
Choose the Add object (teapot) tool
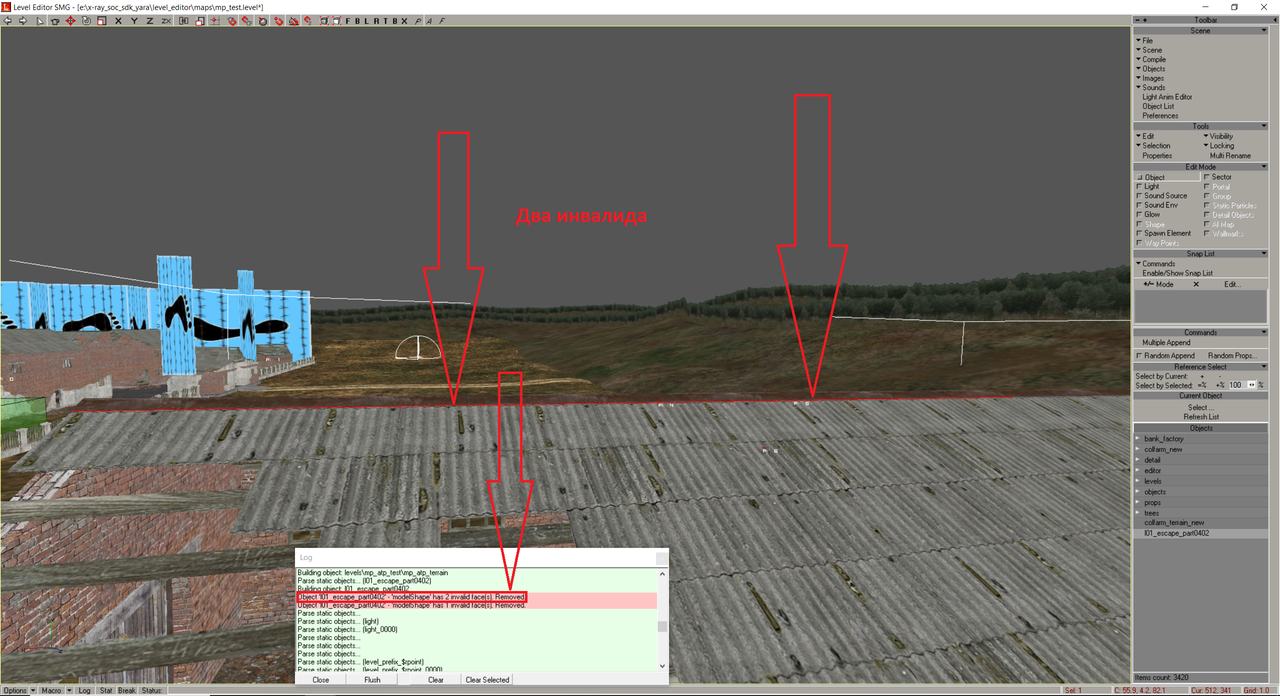pos(55,21)
